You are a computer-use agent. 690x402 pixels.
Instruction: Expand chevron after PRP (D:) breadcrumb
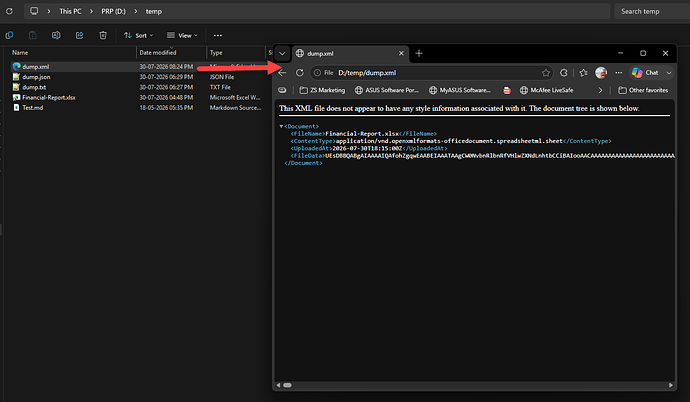tap(136, 11)
